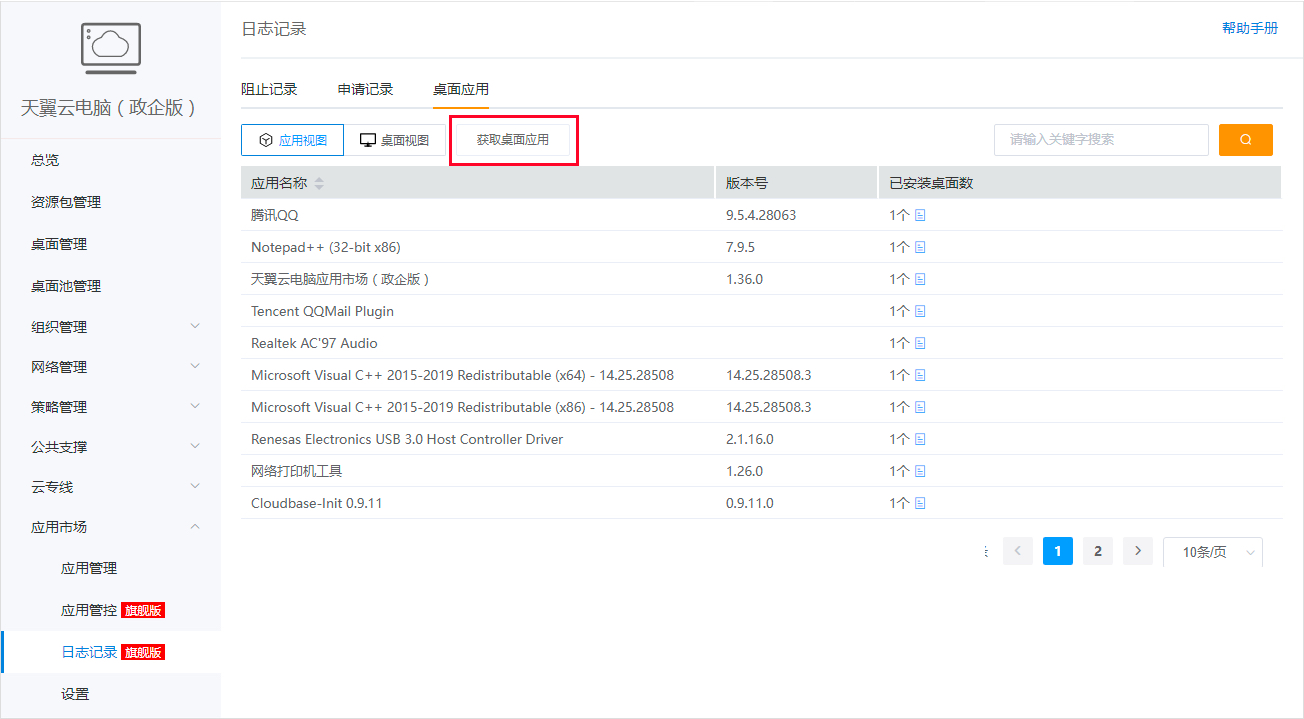
Task: Sort by the 应用名称 column sort arrows
Action: click(x=319, y=184)
